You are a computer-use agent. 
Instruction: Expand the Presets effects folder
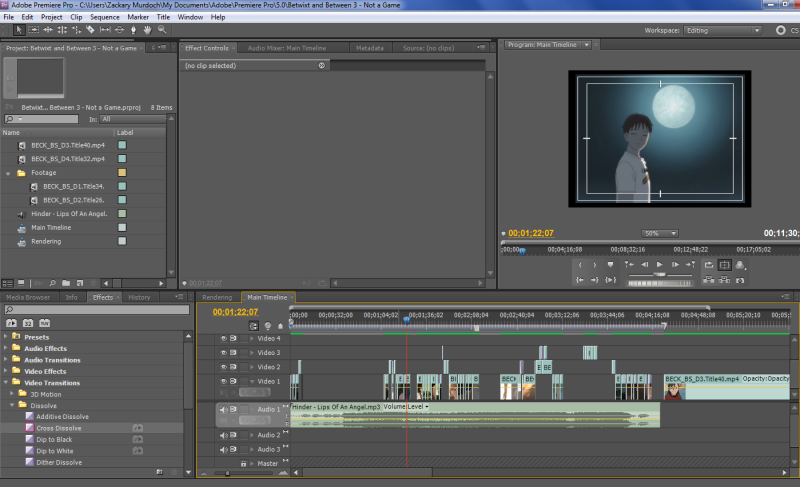pyautogui.click(x=6, y=337)
